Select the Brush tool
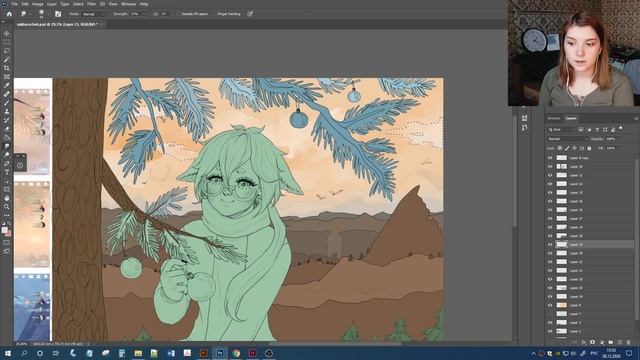Viewport: 640px width, 360px height. pos(7,103)
